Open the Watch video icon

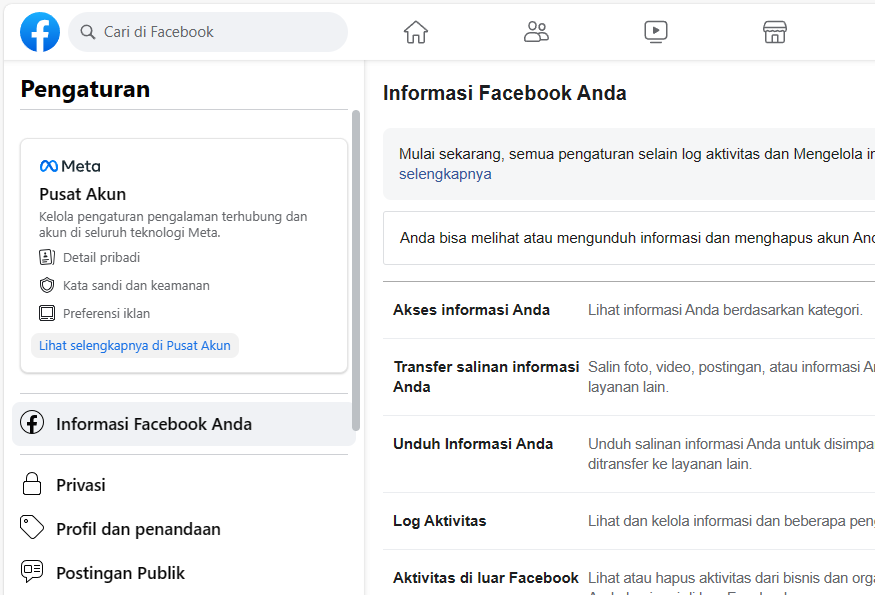[x=656, y=32]
